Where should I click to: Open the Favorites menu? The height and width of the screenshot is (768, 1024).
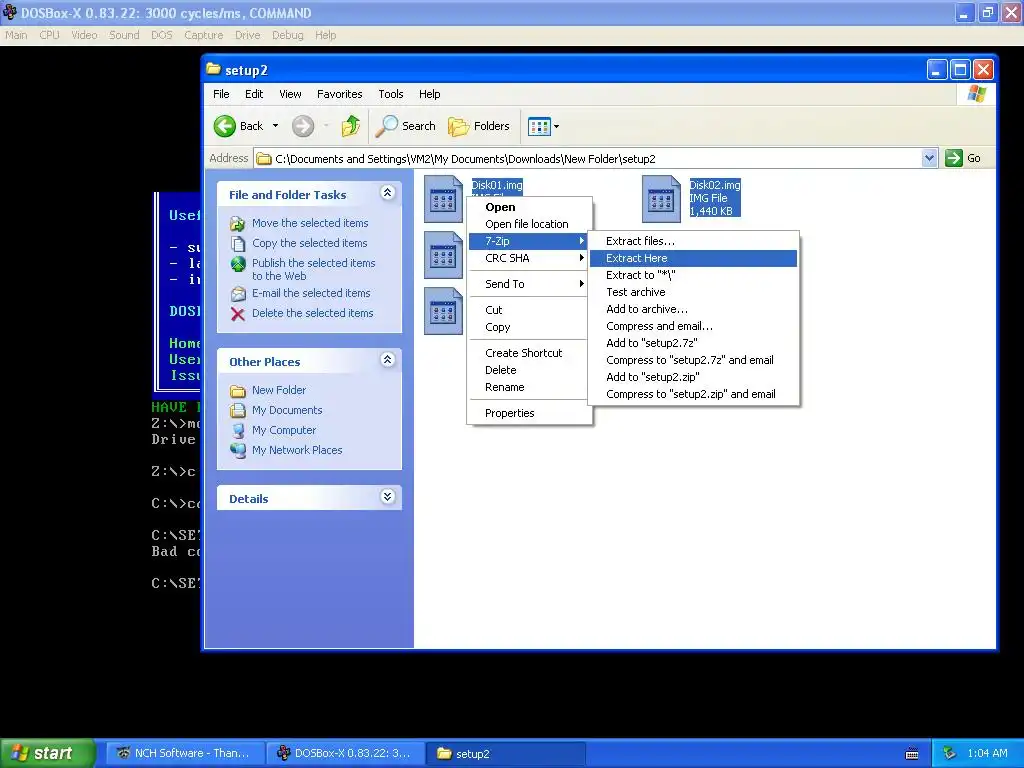(x=340, y=94)
